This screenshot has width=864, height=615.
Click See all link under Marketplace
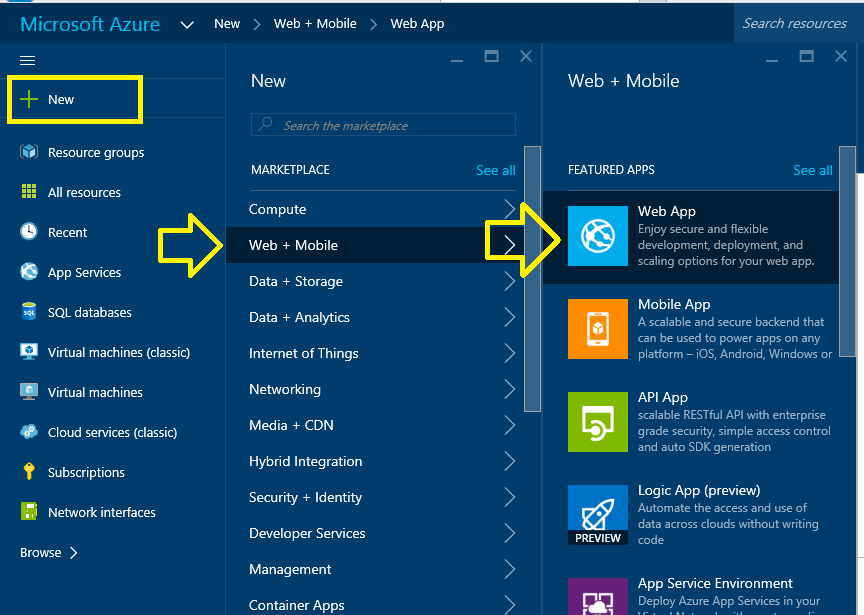[495, 170]
